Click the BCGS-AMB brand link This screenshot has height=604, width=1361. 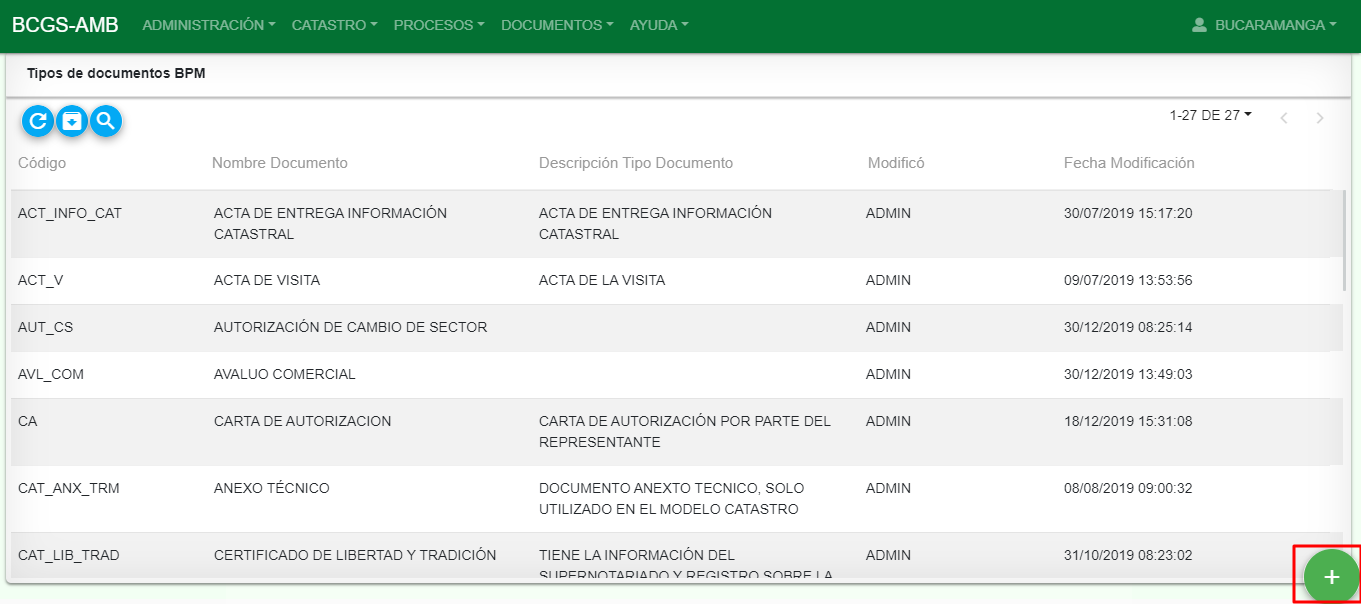point(65,25)
